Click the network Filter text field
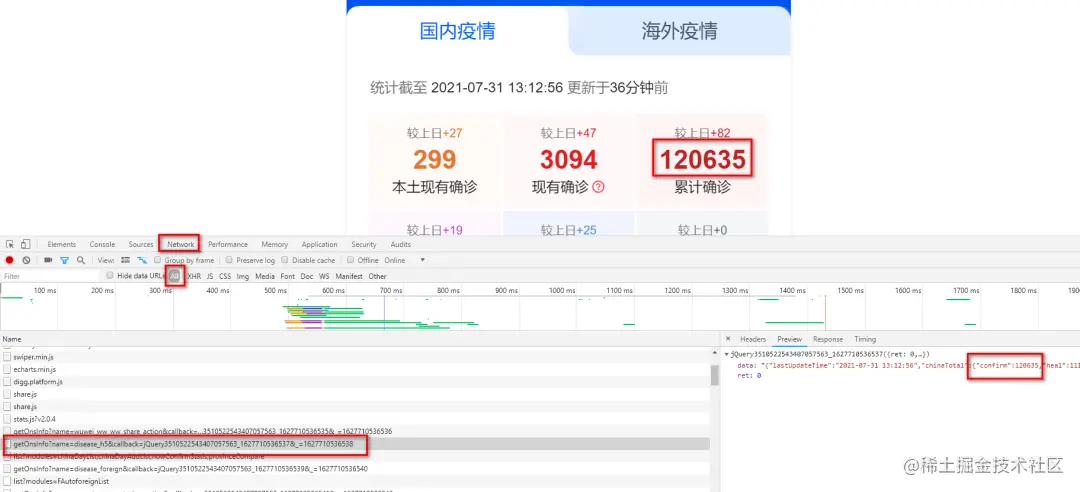This screenshot has height=492, width=1080. coord(50,276)
